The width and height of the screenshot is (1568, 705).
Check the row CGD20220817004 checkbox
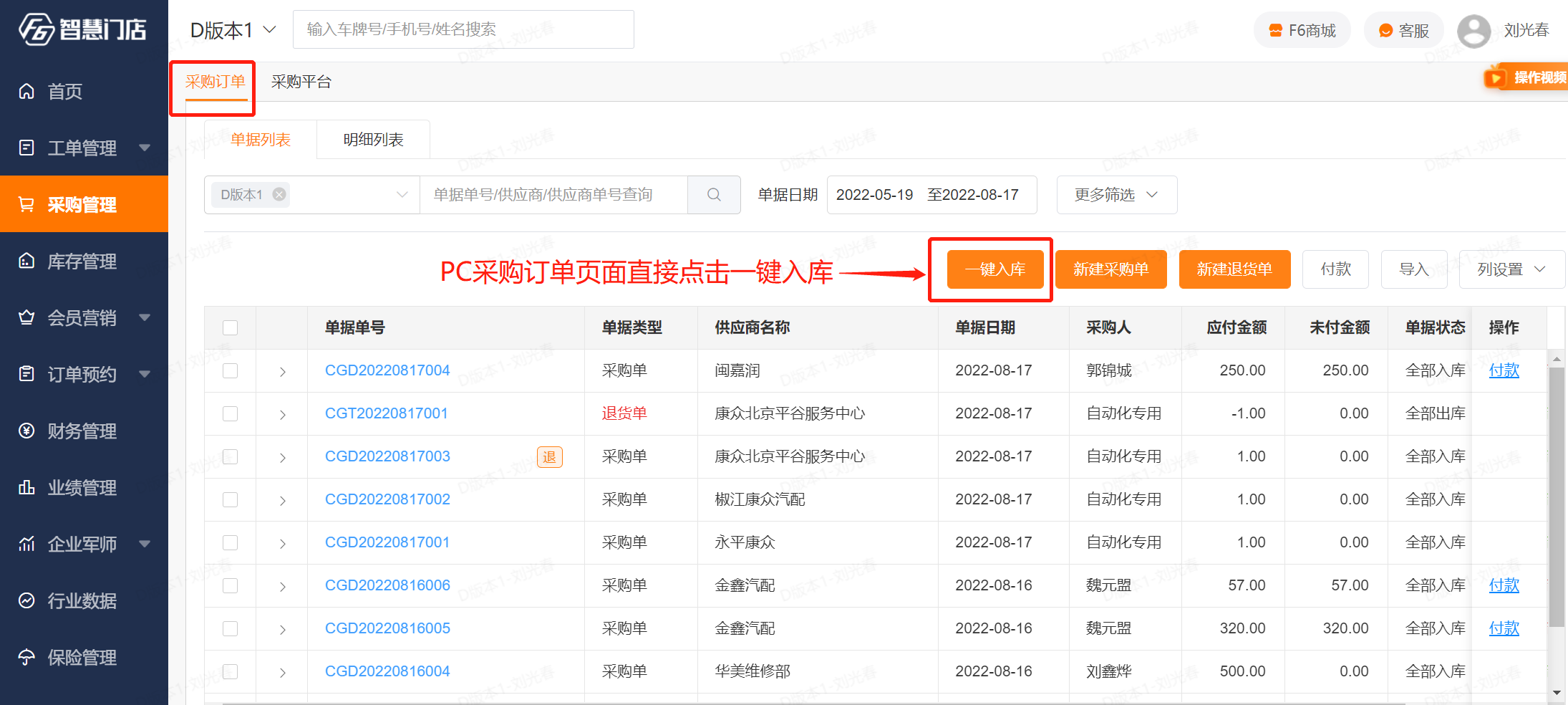pyautogui.click(x=230, y=370)
